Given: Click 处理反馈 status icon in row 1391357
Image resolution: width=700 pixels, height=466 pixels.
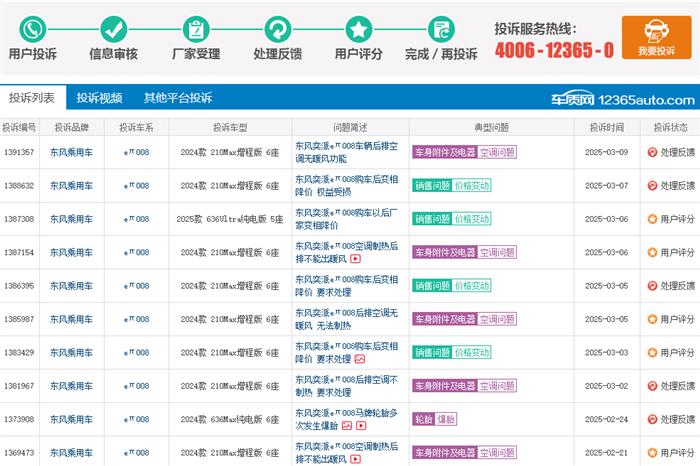Looking at the screenshot, I should pos(652,152).
